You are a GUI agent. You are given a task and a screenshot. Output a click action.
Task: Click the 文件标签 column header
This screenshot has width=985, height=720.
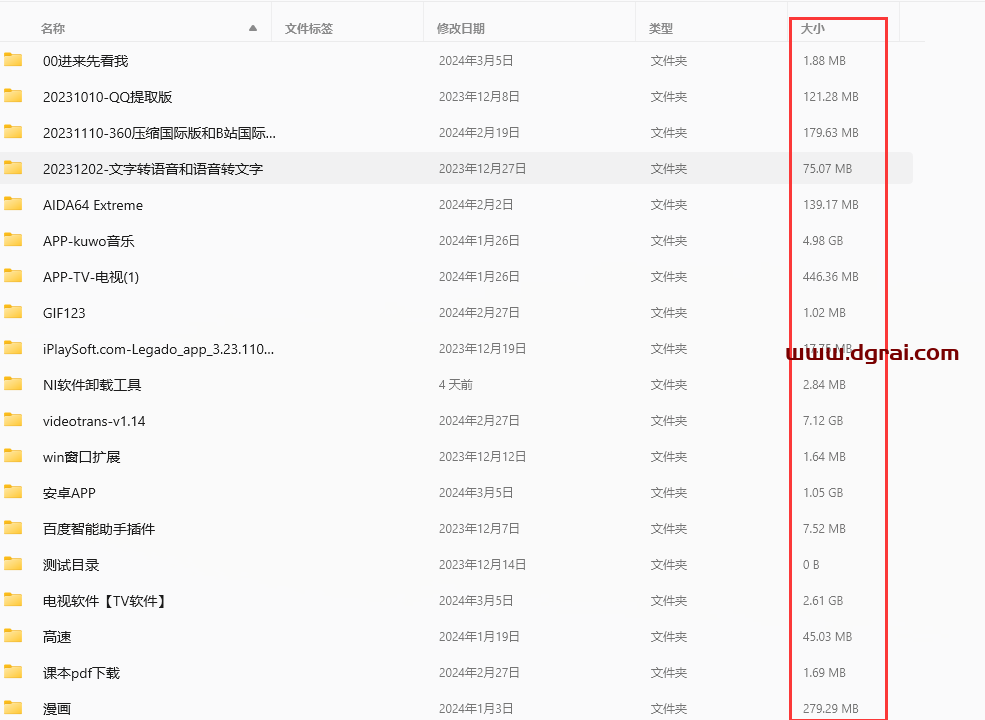coord(309,28)
